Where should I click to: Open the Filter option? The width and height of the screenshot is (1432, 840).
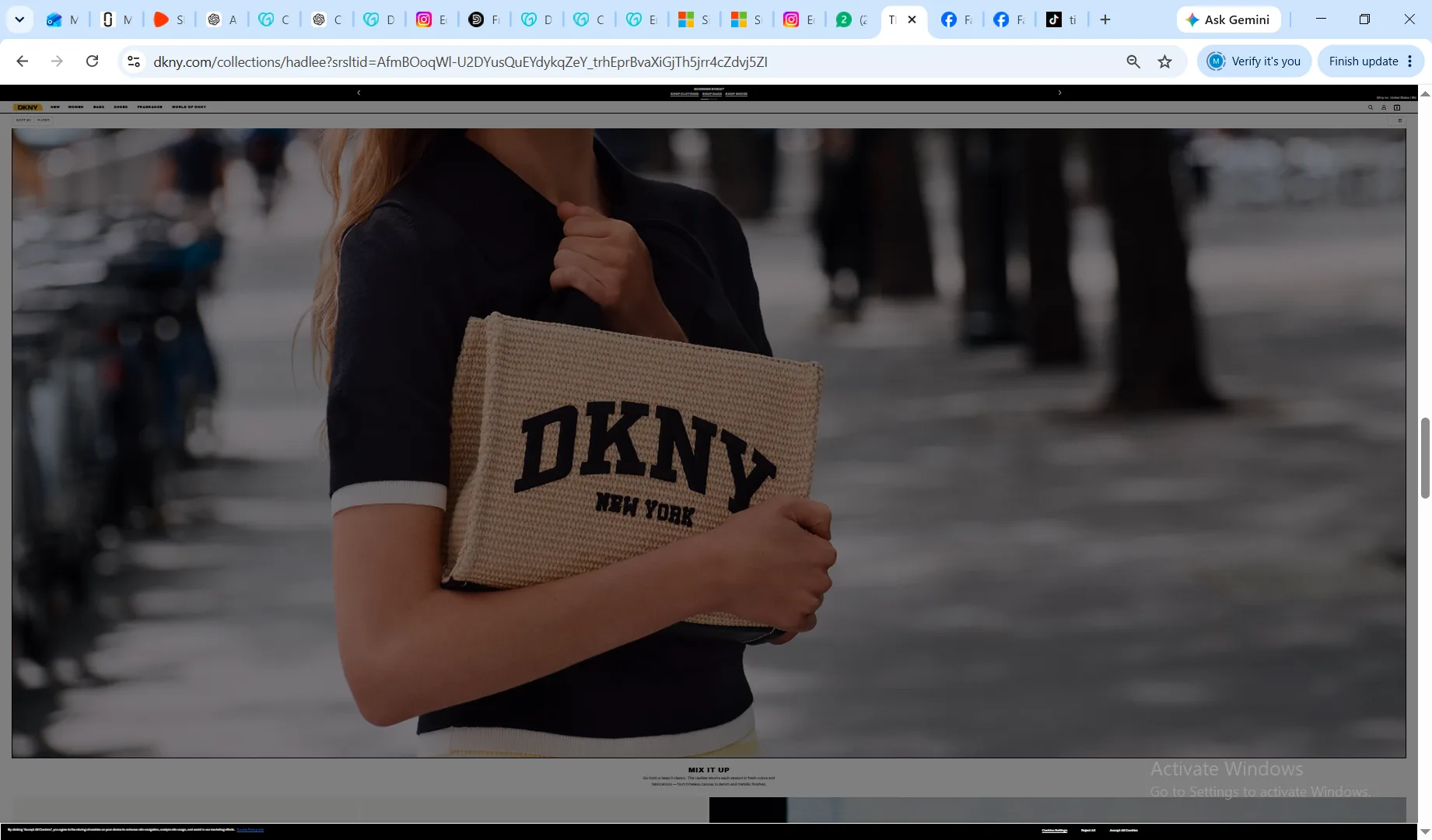(x=44, y=121)
